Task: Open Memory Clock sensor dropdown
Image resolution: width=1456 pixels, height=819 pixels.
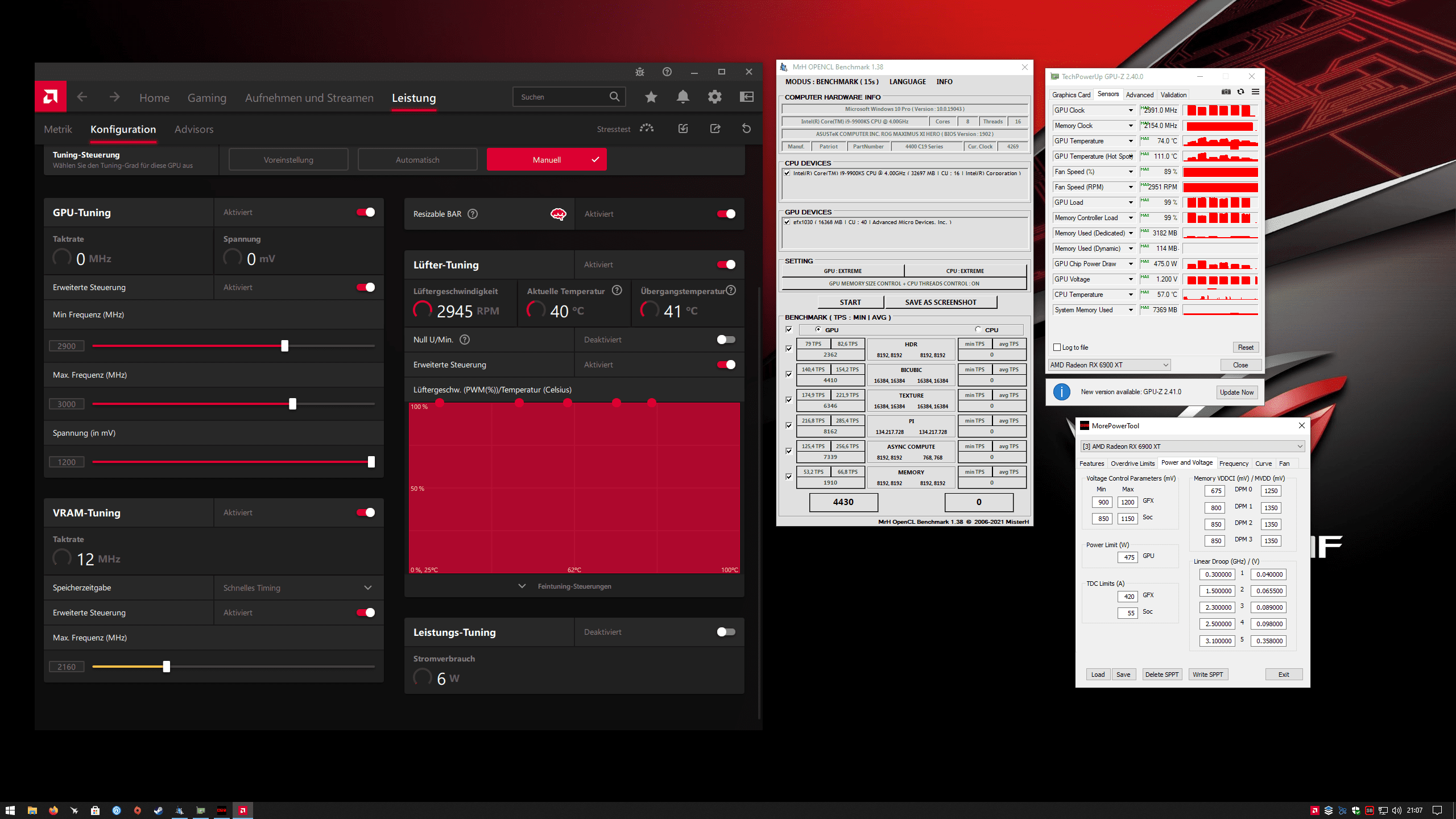Action: (x=1131, y=126)
